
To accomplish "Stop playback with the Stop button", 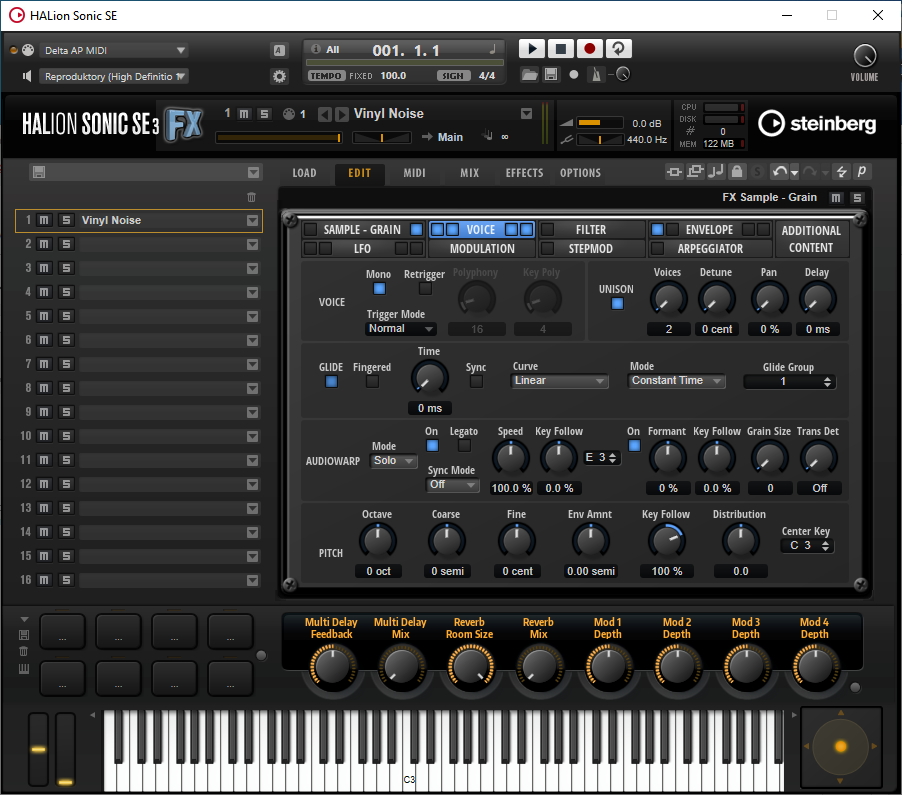I will tap(560, 49).
